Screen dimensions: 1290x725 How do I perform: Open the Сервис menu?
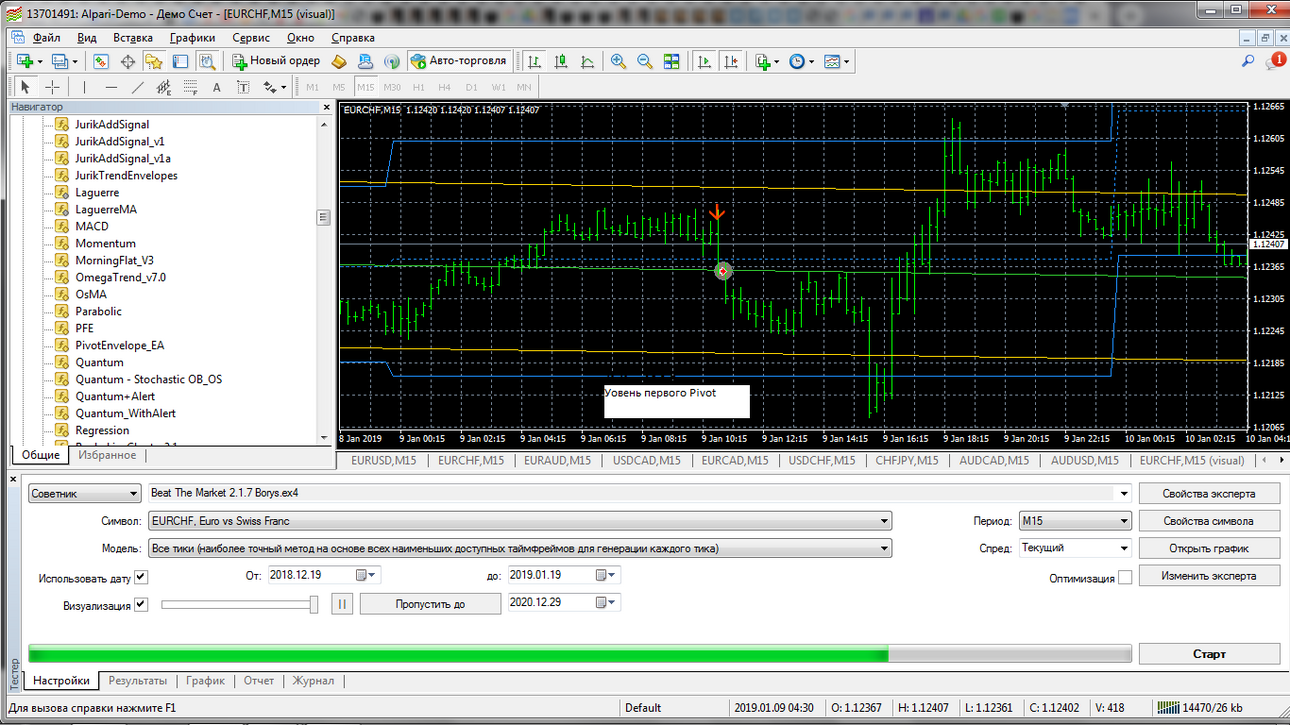coord(251,37)
